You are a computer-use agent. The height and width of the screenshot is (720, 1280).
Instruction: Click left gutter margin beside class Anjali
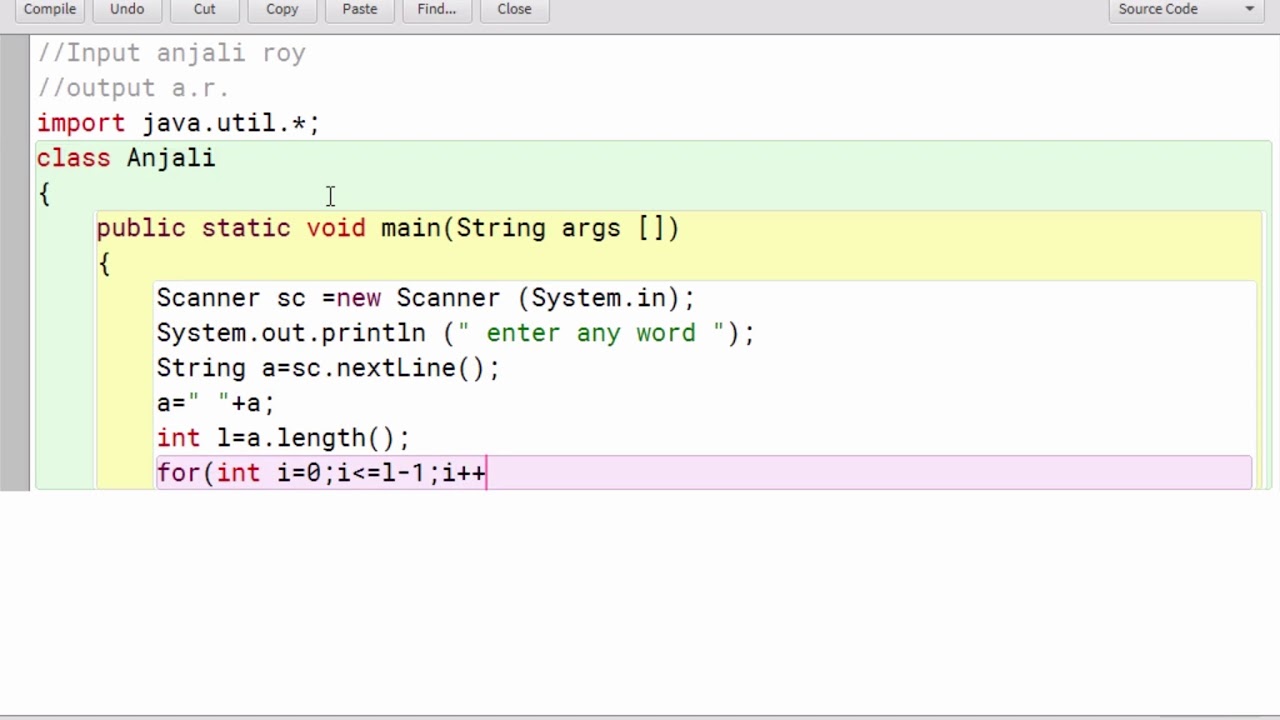[x=15, y=159]
